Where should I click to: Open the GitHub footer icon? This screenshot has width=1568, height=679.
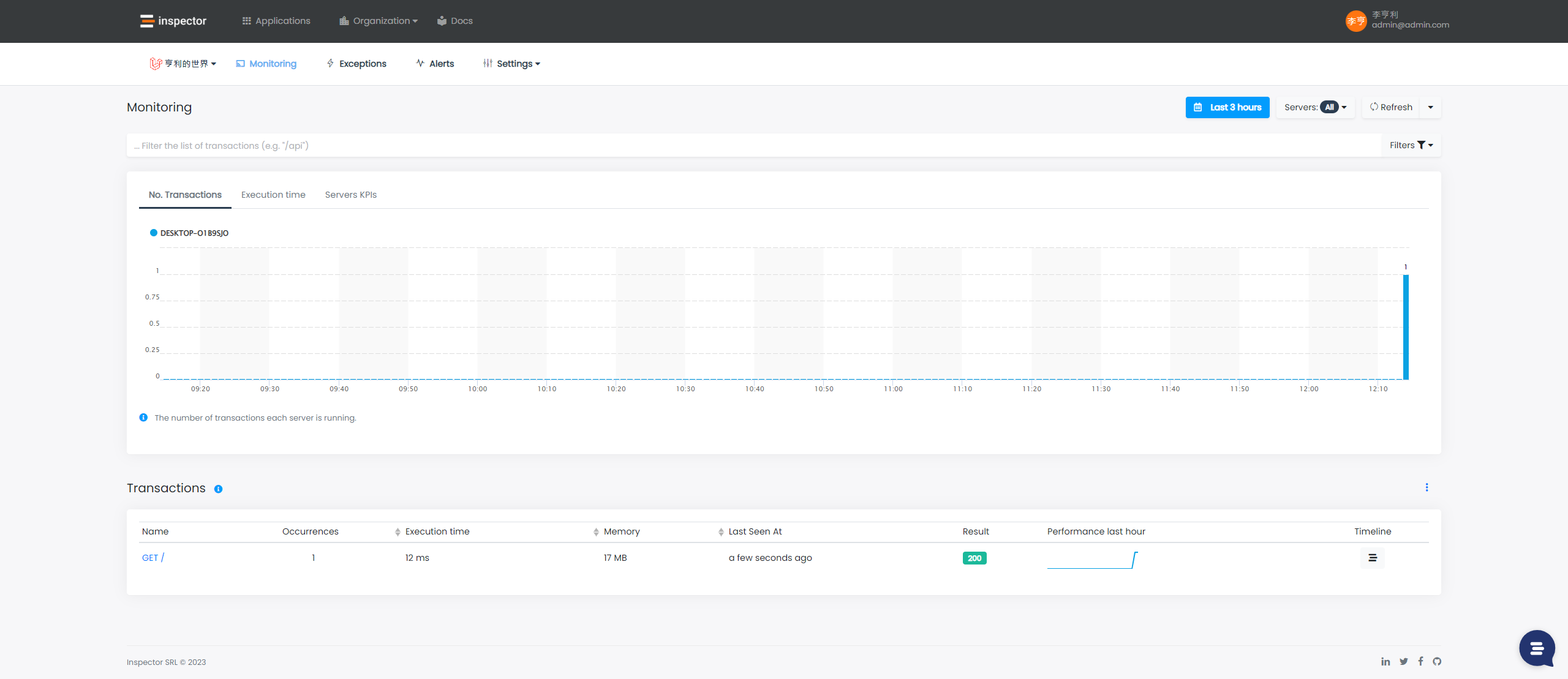tap(1437, 661)
